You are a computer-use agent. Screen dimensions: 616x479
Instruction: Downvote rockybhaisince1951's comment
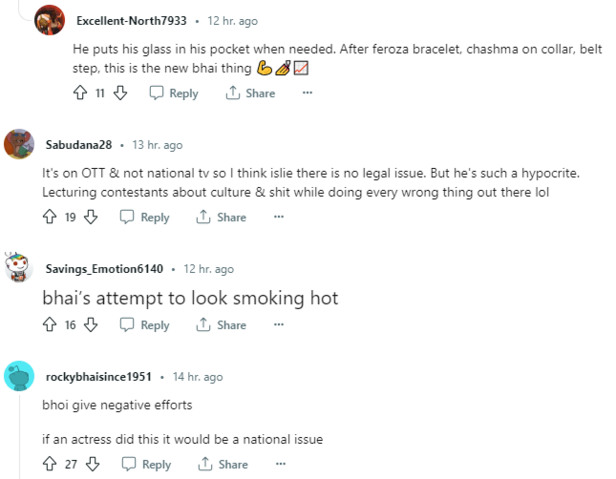coord(92,464)
